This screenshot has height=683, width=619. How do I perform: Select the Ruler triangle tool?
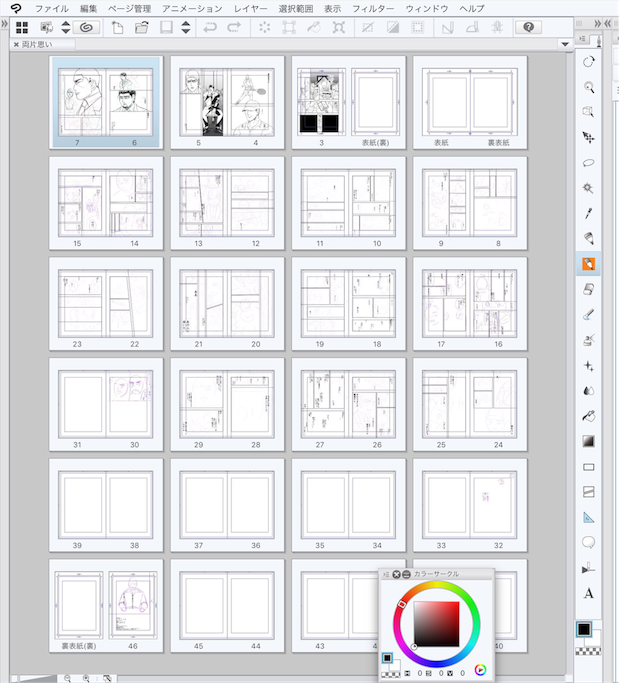[x=588, y=517]
